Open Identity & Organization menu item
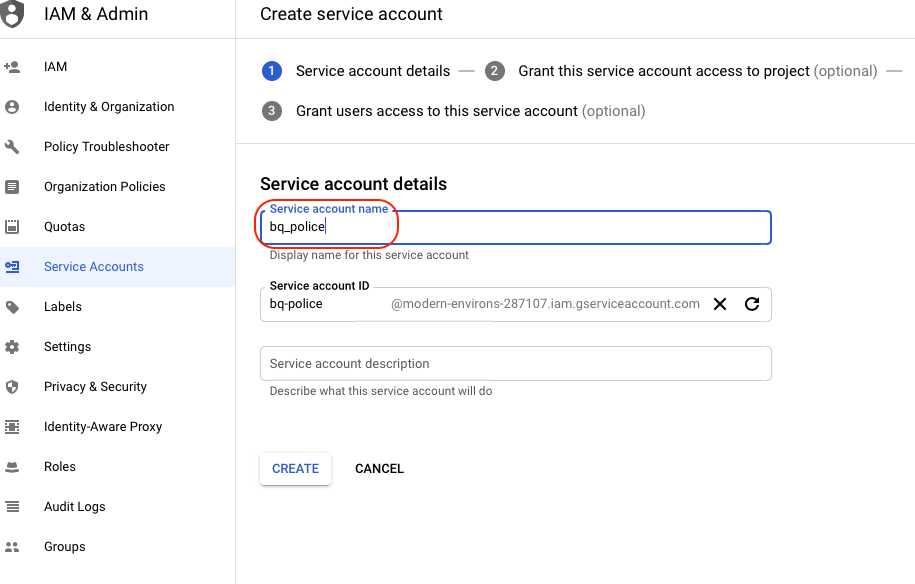 pos(109,107)
